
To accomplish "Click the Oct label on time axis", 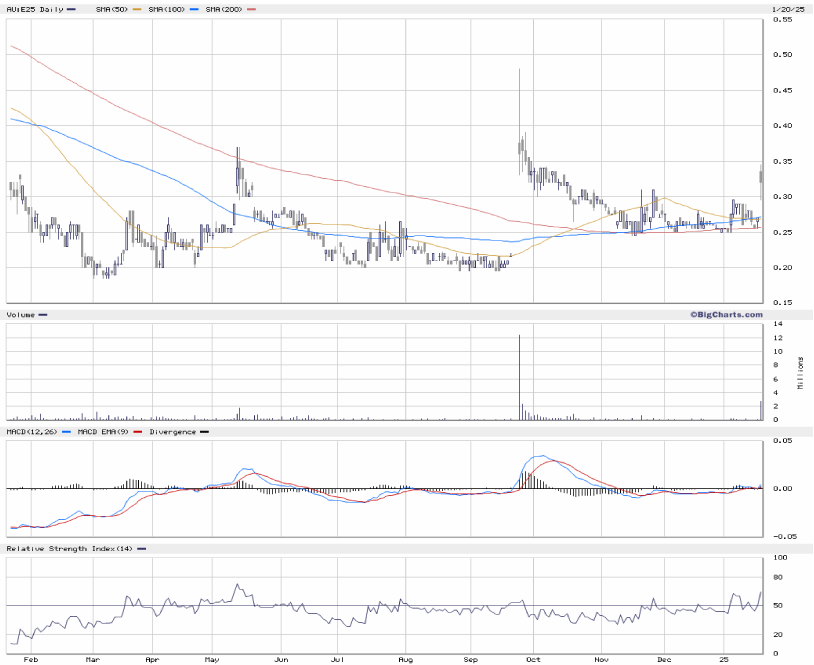I will 533,660.
